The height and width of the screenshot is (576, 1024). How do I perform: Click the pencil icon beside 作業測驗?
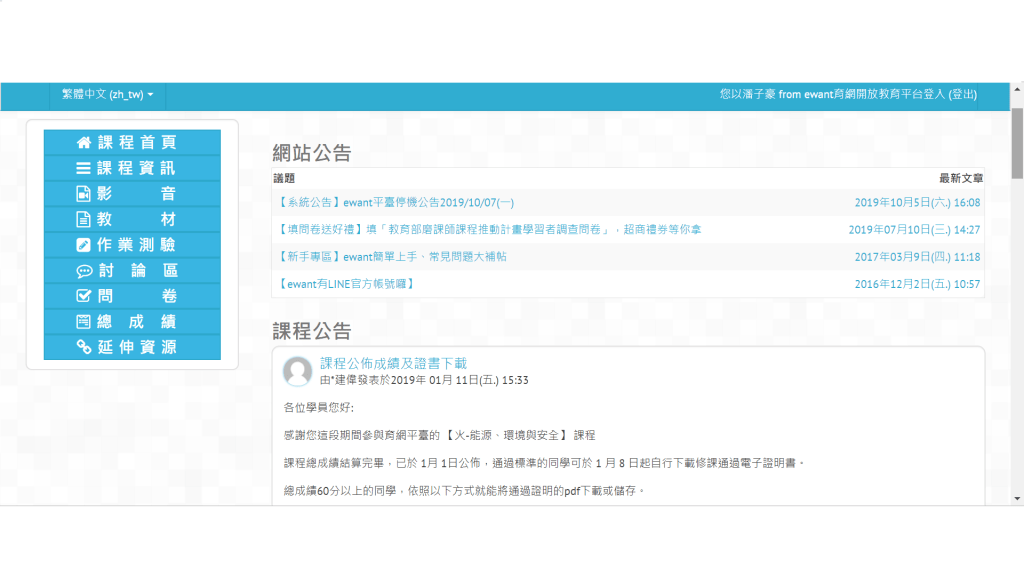[x=84, y=245]
